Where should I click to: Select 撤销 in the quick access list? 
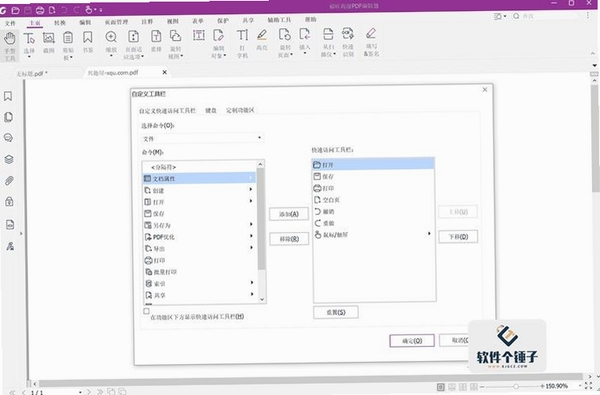[x=374, y=211]
